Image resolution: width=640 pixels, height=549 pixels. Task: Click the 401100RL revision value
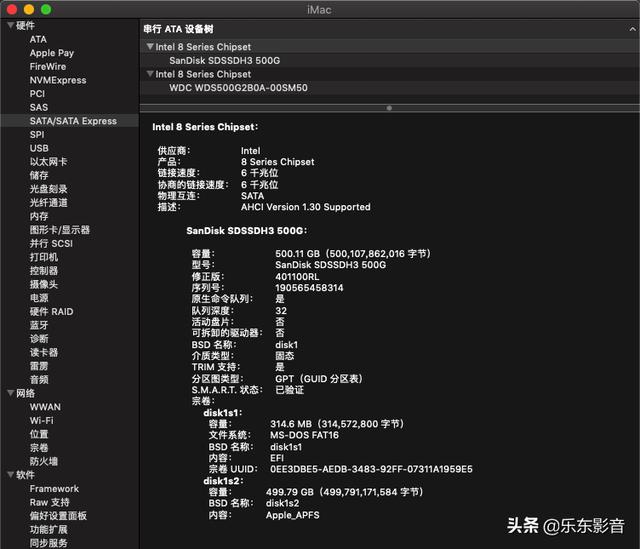pos(297,276)
